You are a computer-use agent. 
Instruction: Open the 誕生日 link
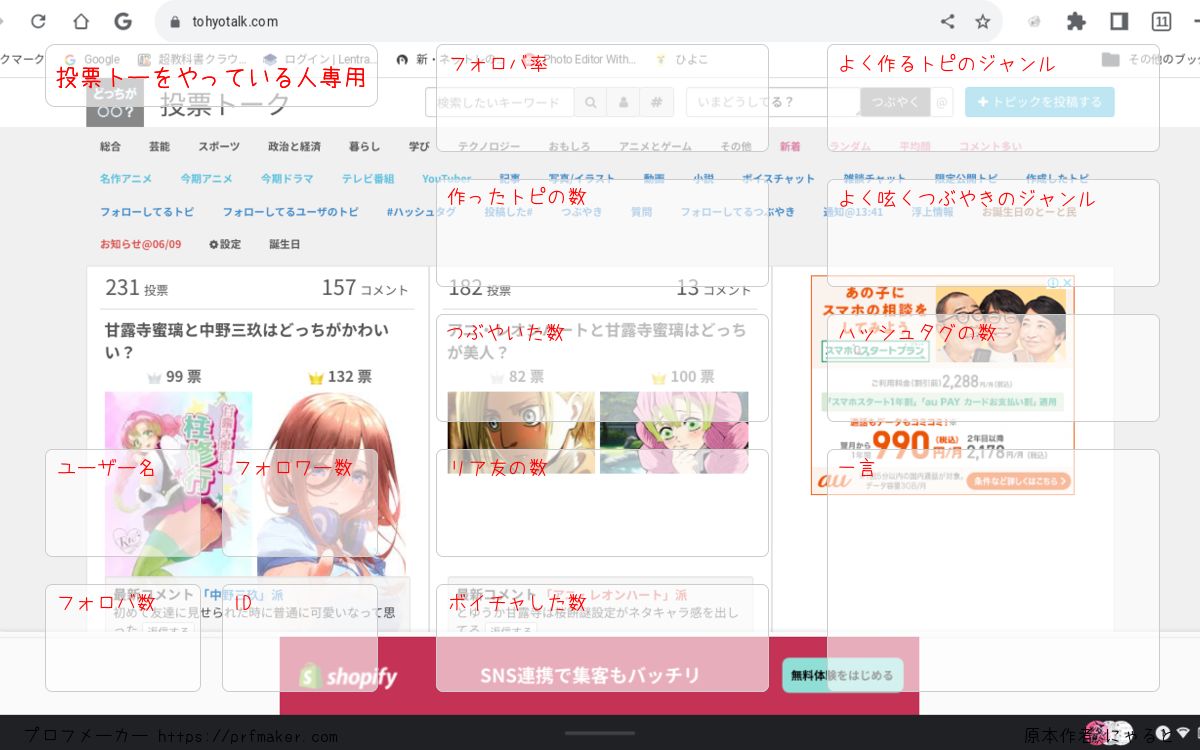[x=284, y=244]
